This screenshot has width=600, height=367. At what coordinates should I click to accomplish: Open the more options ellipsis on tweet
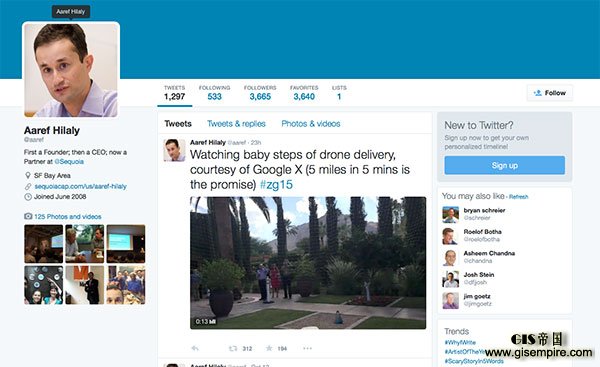[307, 348]
